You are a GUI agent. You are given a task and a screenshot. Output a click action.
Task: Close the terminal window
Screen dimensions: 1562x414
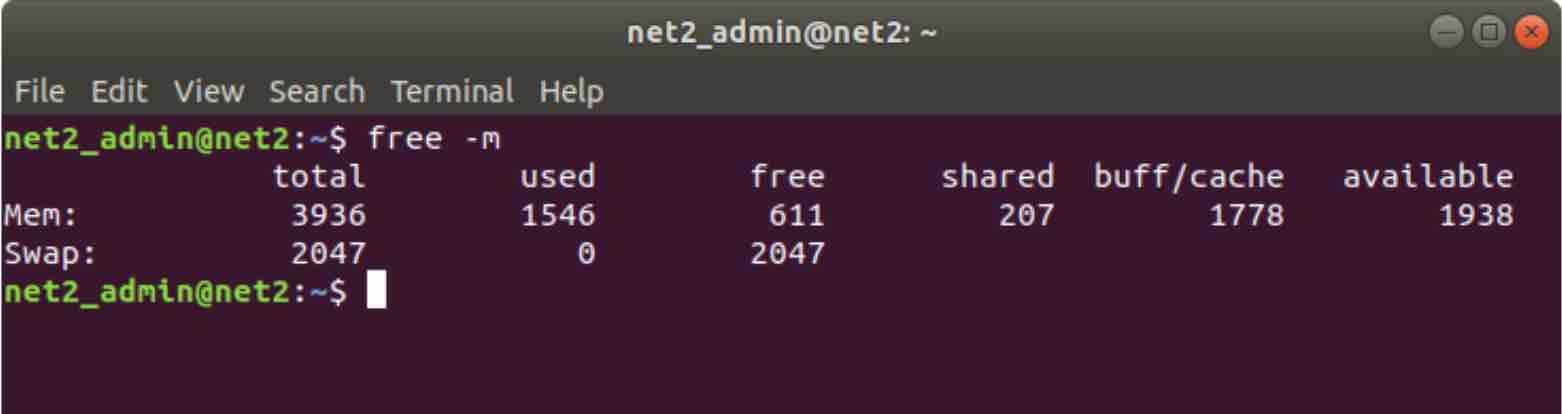tap(1530, 32)
